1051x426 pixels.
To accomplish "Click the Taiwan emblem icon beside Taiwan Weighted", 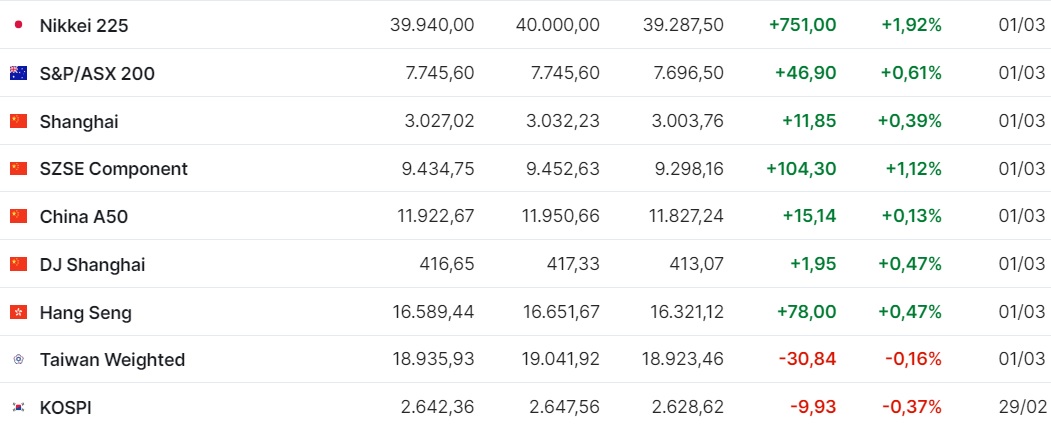I will 19,360.
